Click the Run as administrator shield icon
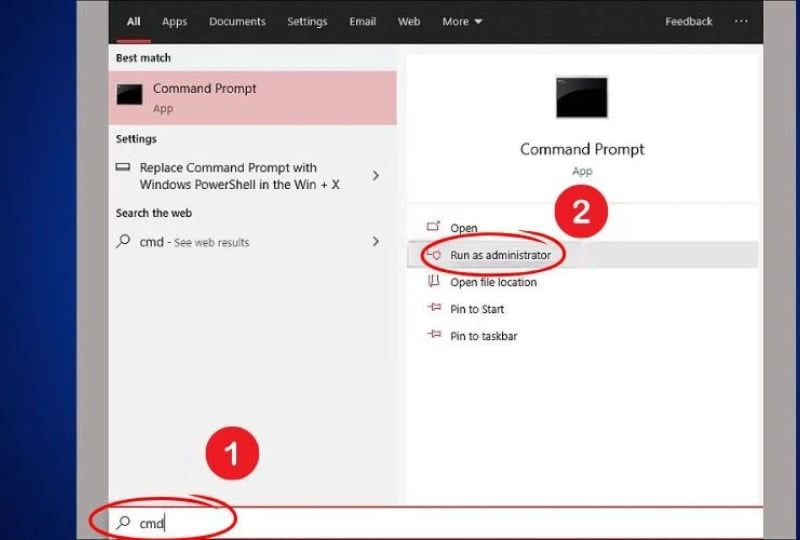 [434, 254]
